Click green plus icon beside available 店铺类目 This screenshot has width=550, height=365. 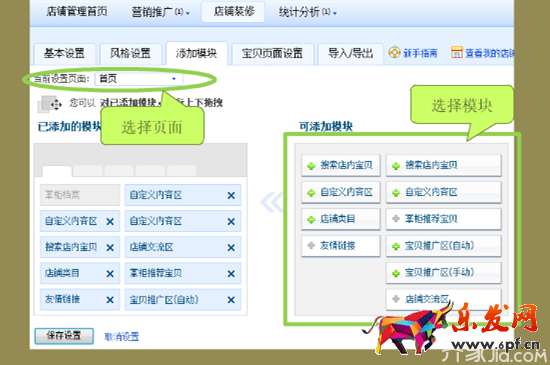coord(311,219)
